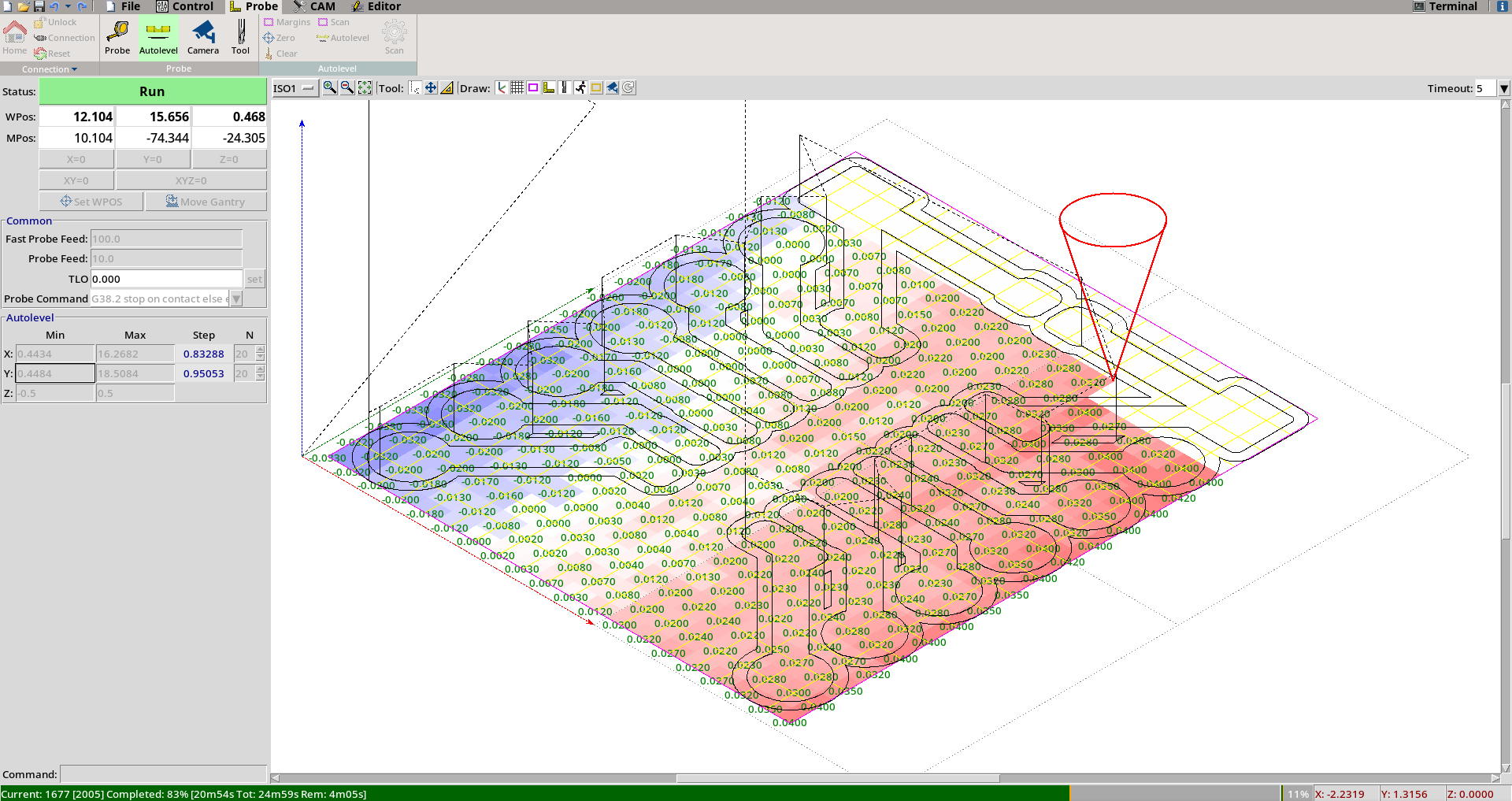Viewport: 1512px width, 801px height.
Task: Open the Tool change probe mode
Action: pos(240,37)
